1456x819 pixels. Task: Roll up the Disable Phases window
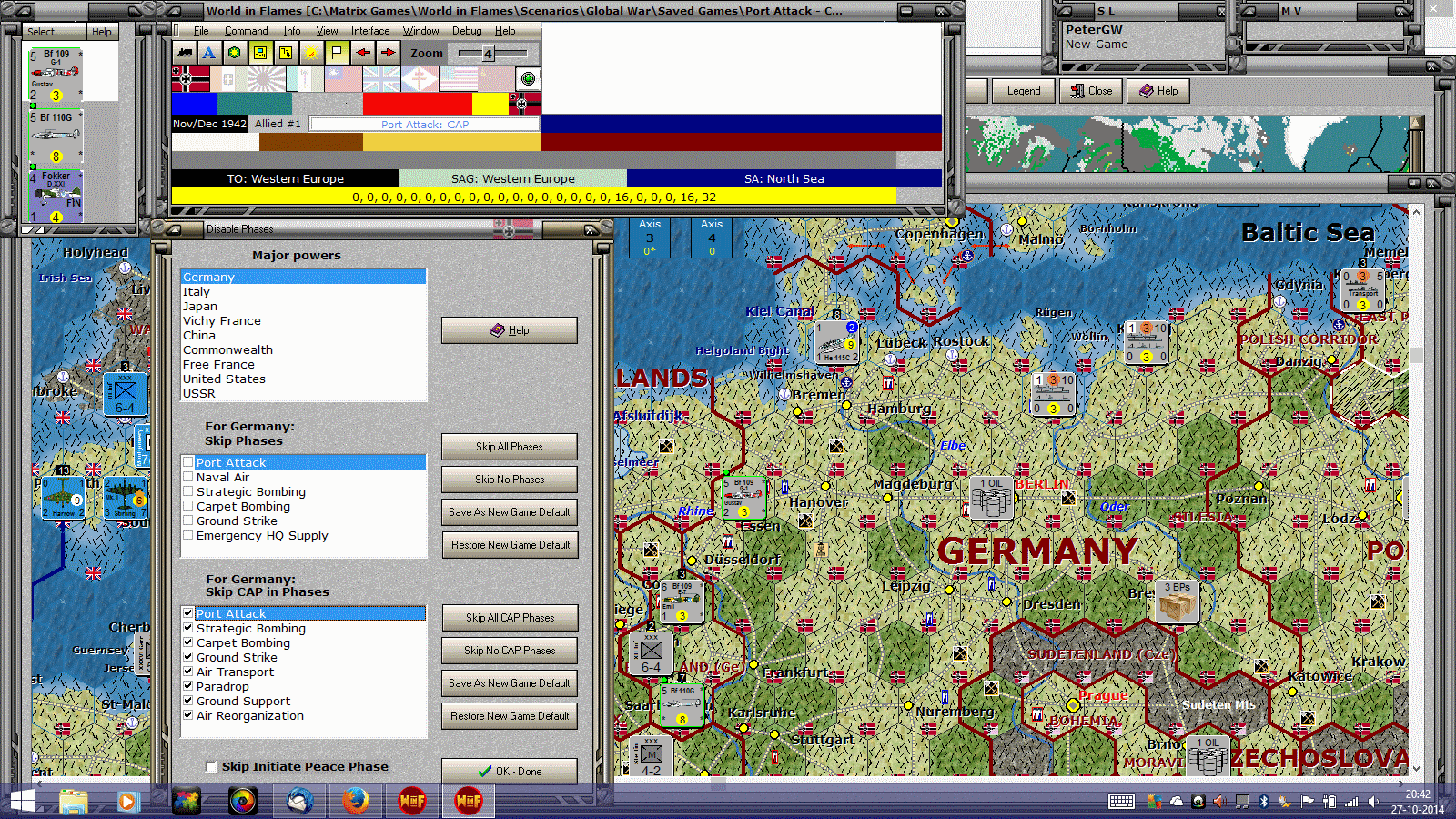(x=174, y=229)
